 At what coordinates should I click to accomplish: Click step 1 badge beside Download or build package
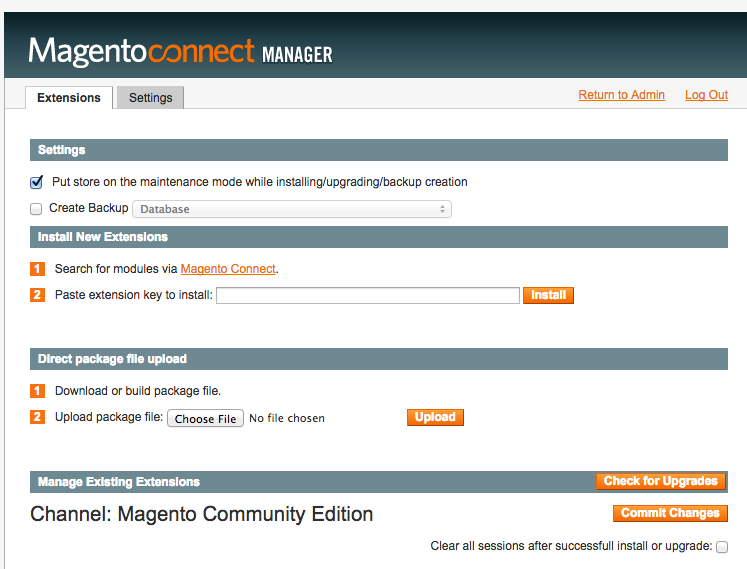[x=37, y=391]
